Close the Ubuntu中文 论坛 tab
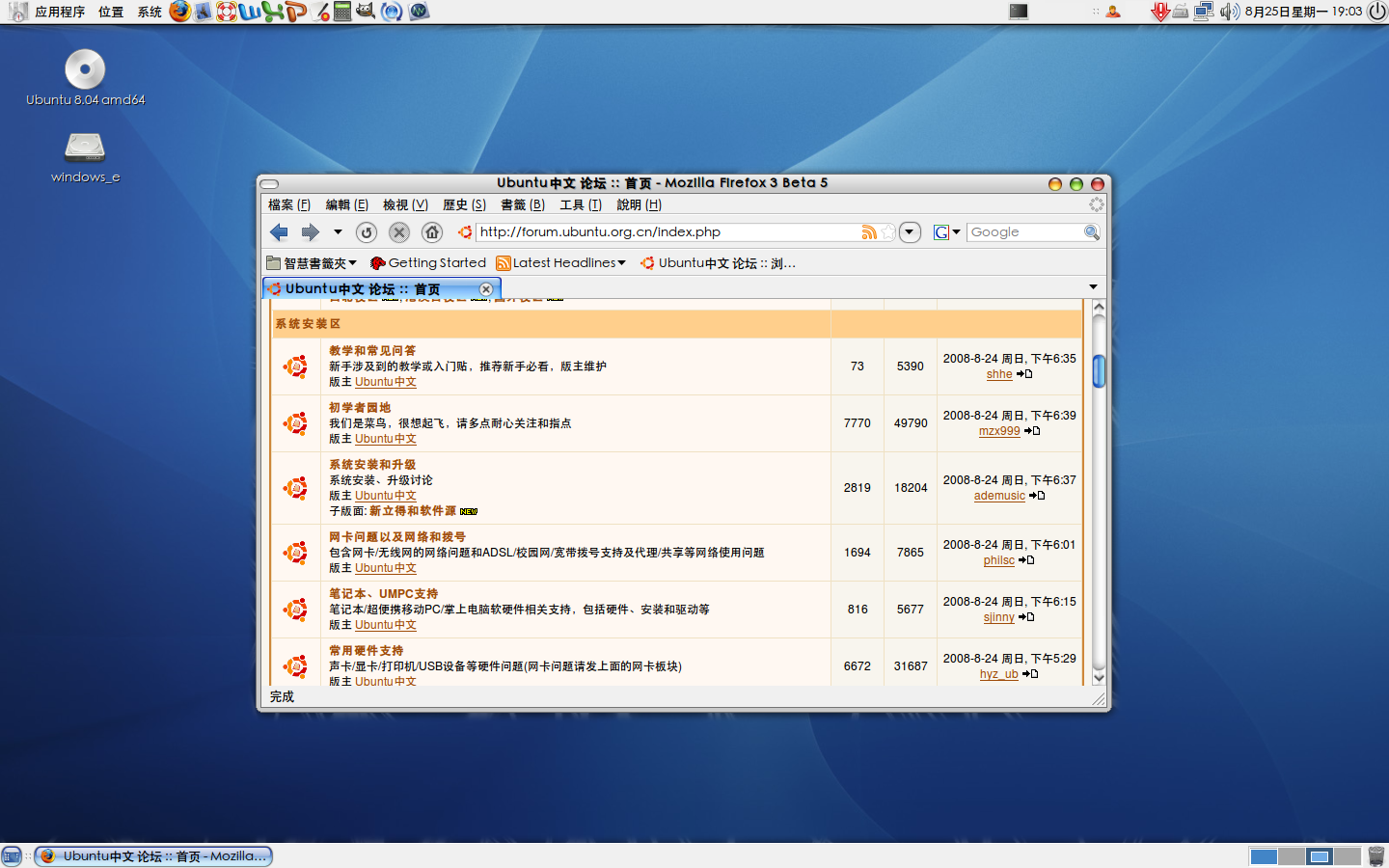The height and width of the screenshot is (868, 1389). pos(486,289)
